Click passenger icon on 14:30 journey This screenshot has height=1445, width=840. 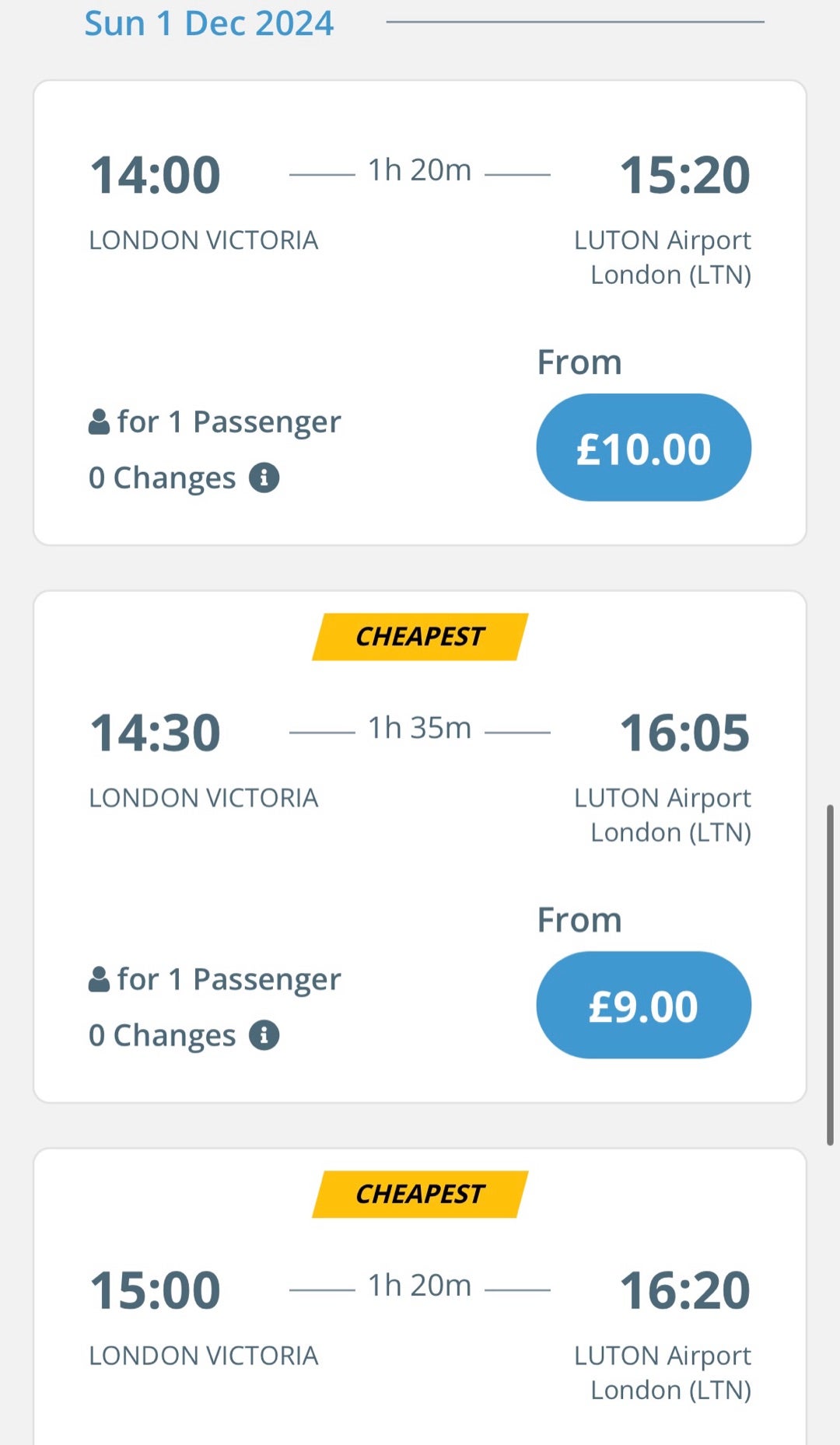click(x=99, y=979)
